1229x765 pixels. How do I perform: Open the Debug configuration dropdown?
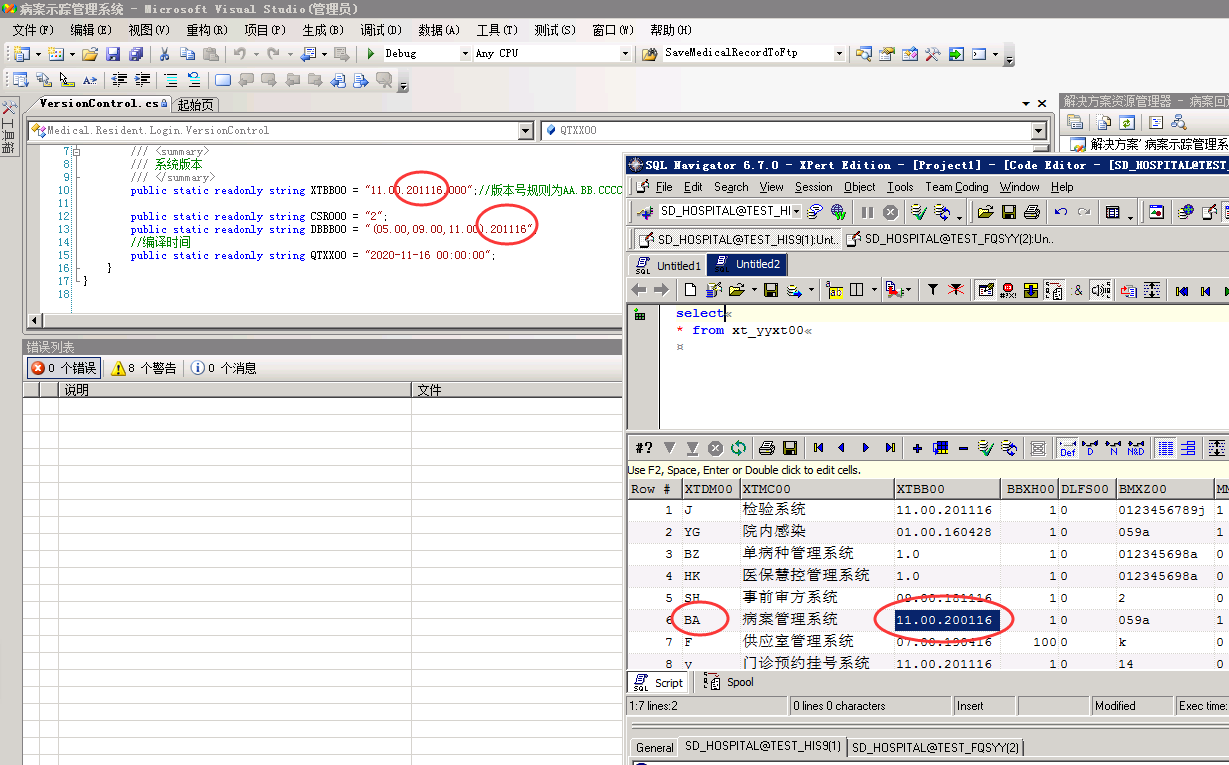point(465,54)
